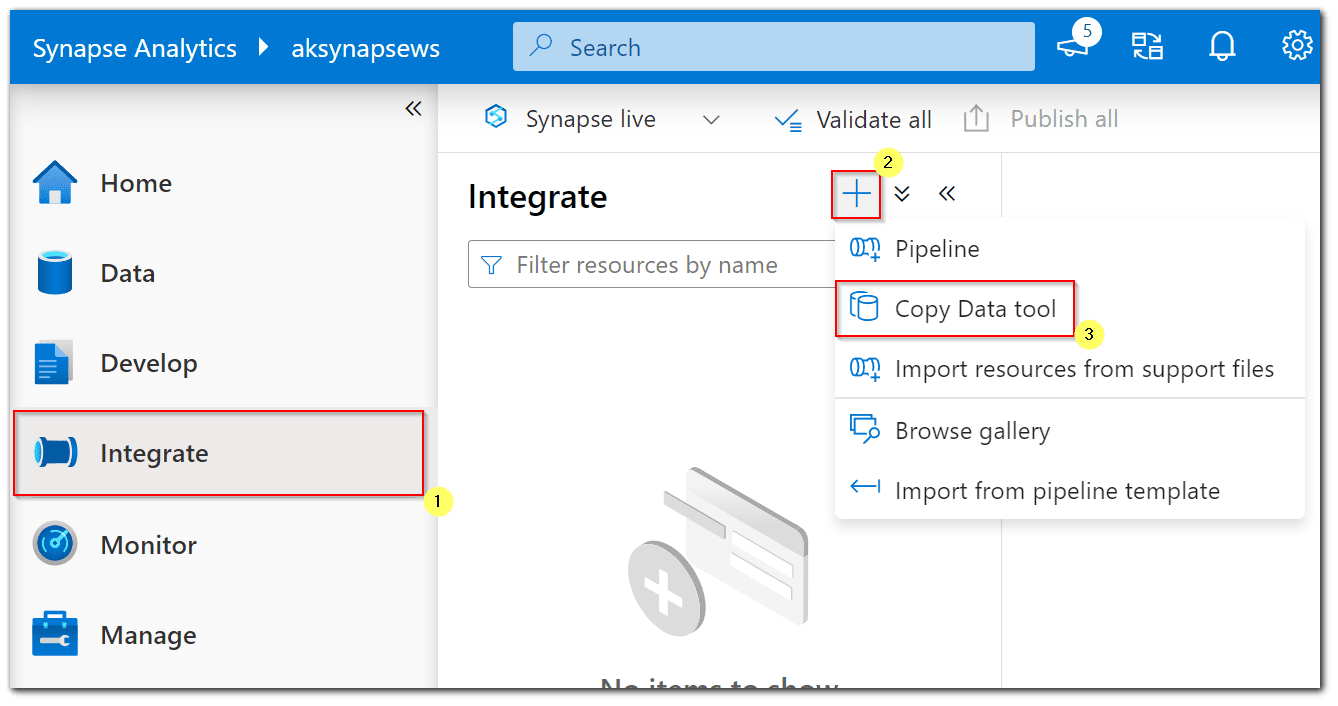This screenshot has width=1338, height=706.
Task: Click the aksynapsews workspace name
Action: (365, 48)
